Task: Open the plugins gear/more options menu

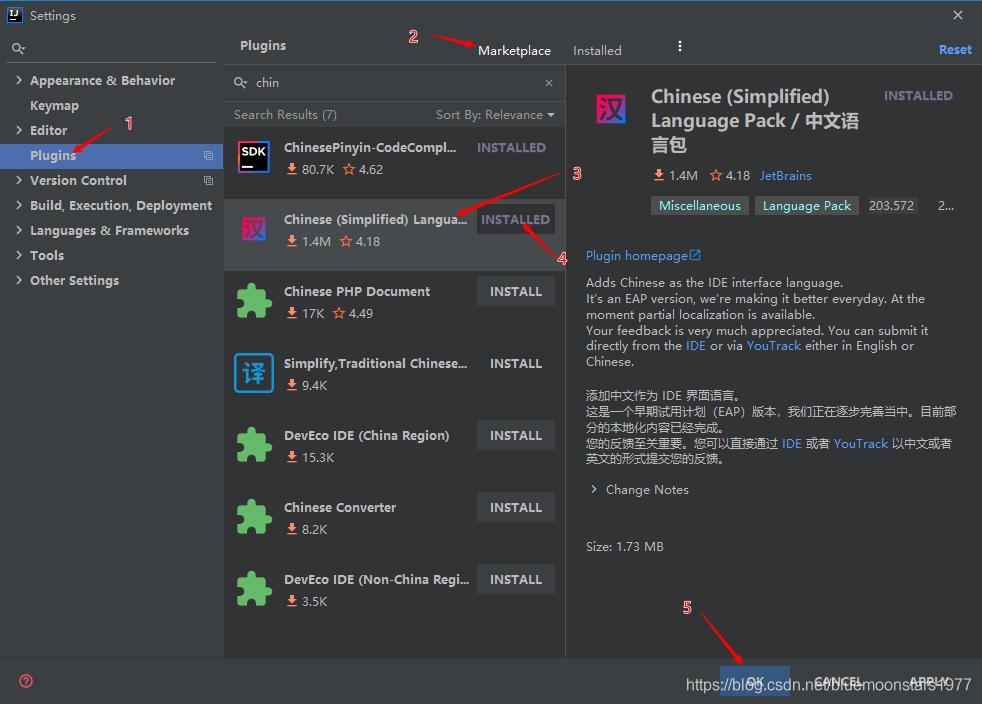Action: point(680,46)
